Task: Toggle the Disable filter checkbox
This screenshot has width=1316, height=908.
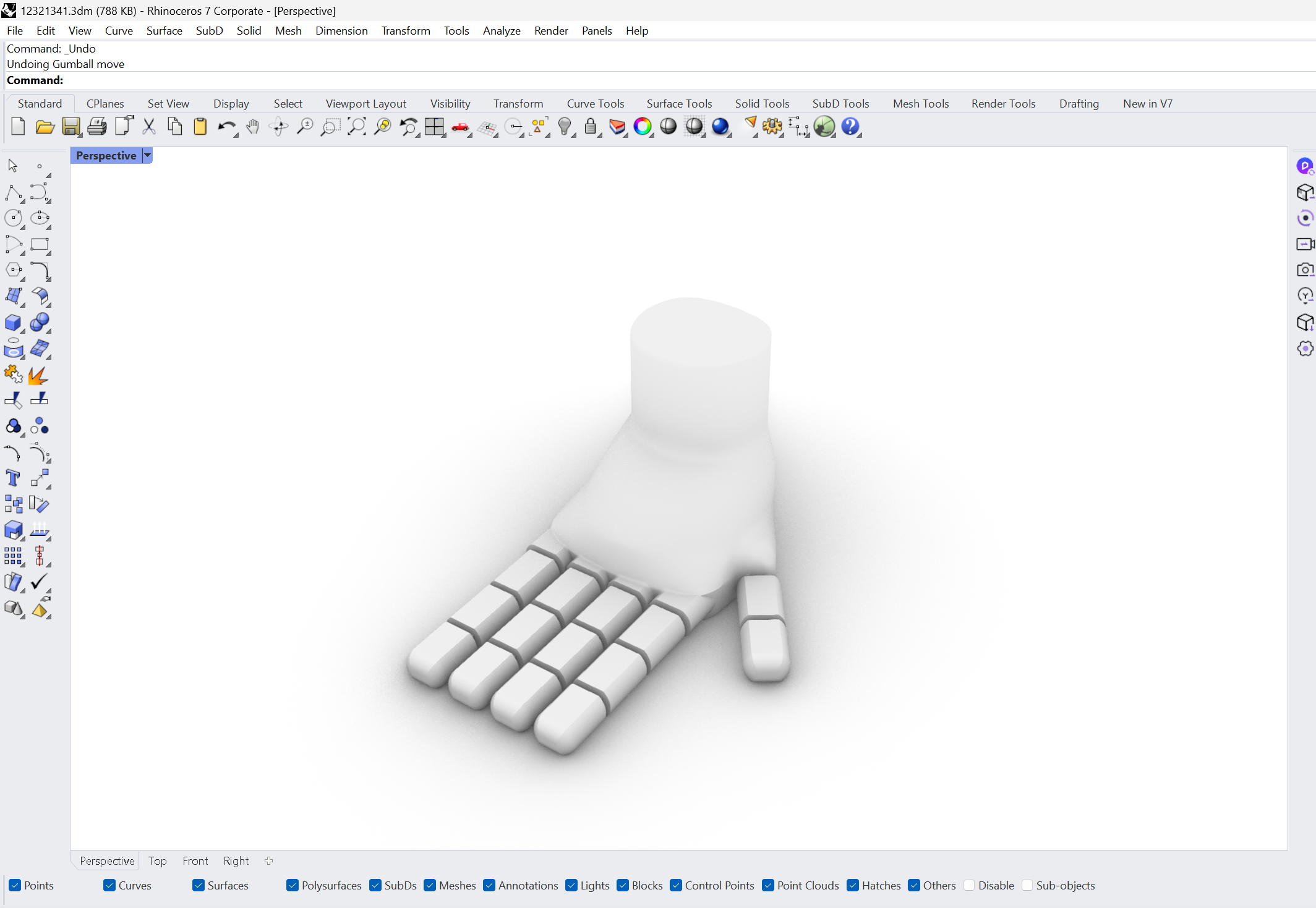Action: coord(969,885)
